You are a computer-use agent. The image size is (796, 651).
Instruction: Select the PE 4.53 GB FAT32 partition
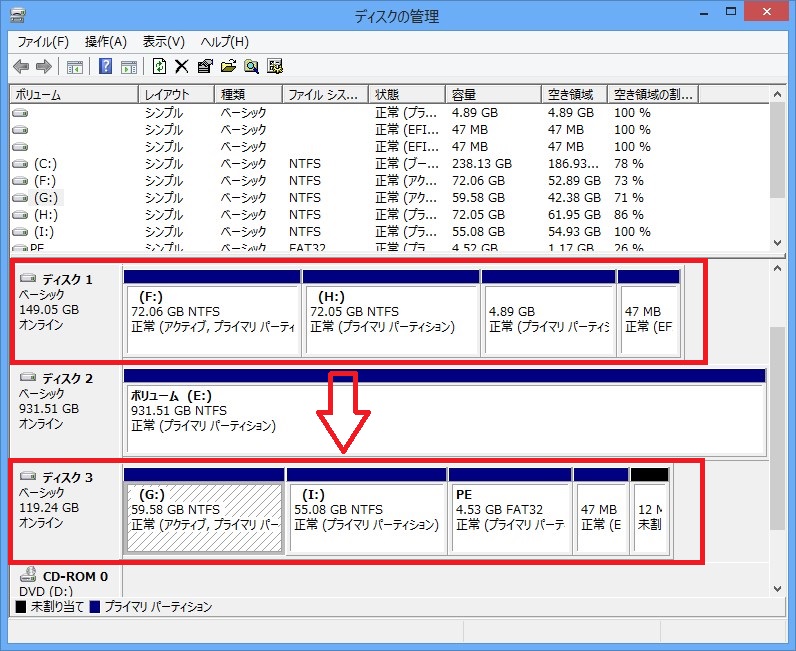[x=510, y=511]
